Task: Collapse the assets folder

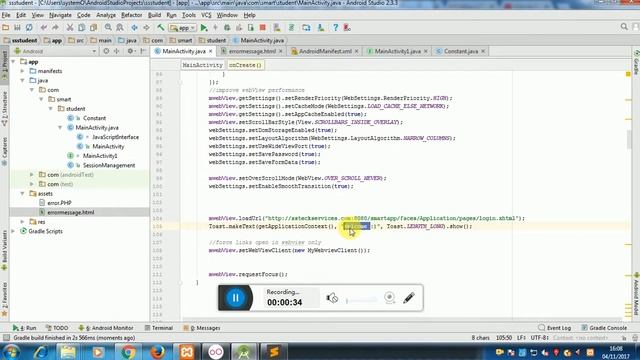Action: pyautogui.click(x=23, y=193)
